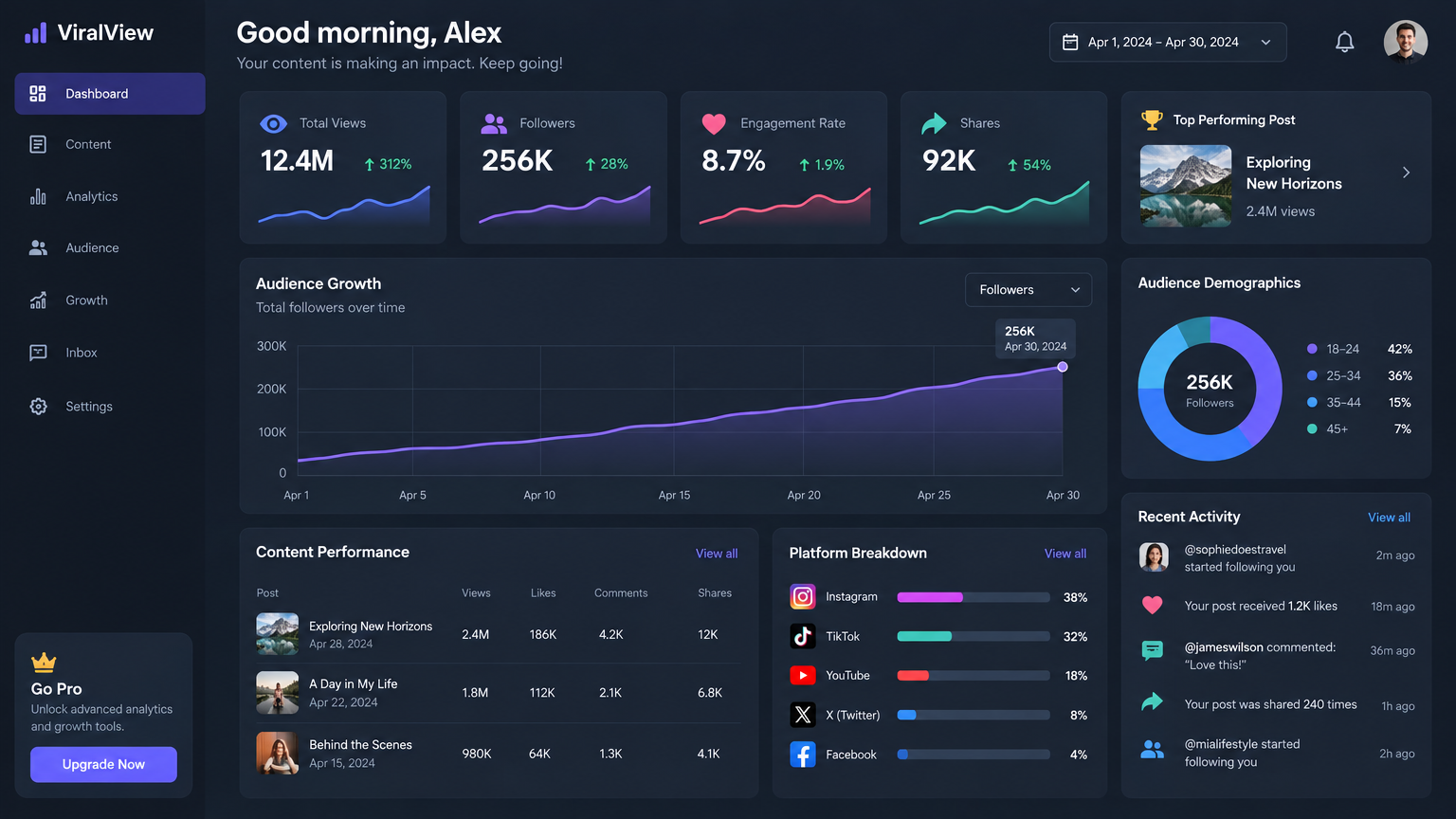Image resolution: width=1456 pixels, height=819 pixels.
Task: Click the Instagram platform icon
Action: pos(803,596)
